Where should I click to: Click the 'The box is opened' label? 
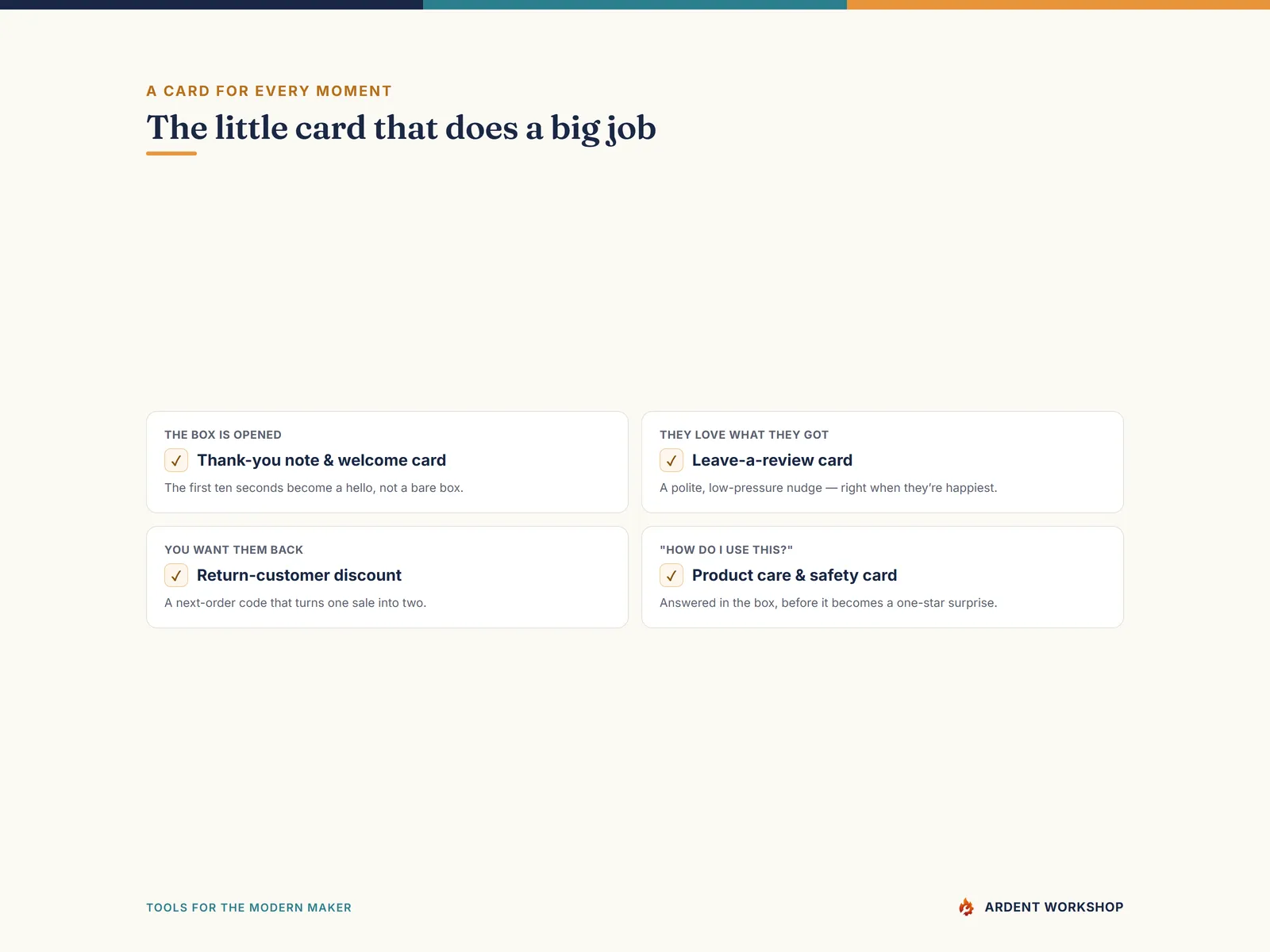[x=223, y=435]
